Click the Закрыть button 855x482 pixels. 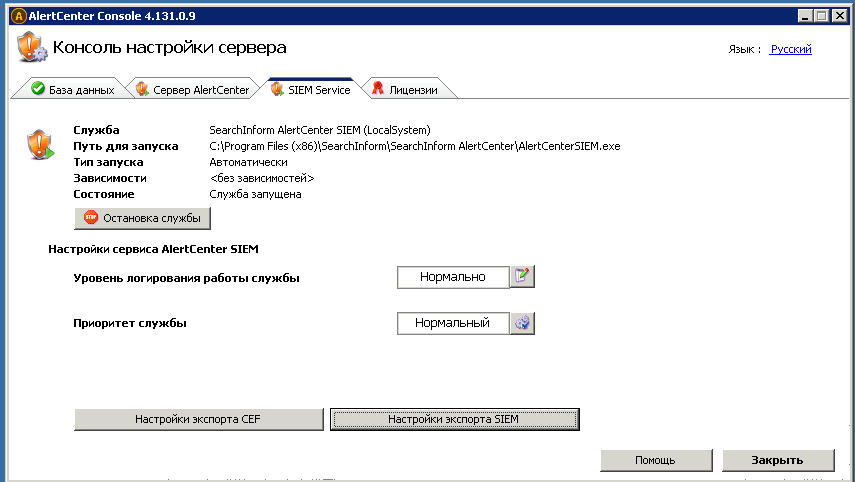[x=778, y=460]
